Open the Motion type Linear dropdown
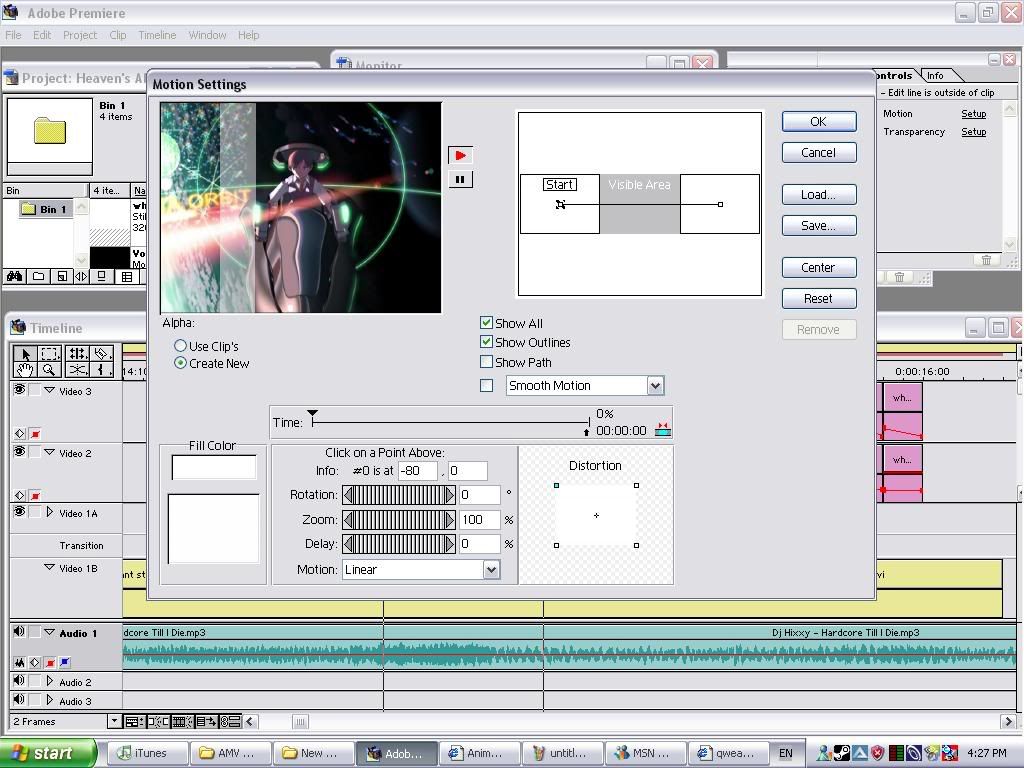The width and height of the screenshot is (1024, 768). 491,569
